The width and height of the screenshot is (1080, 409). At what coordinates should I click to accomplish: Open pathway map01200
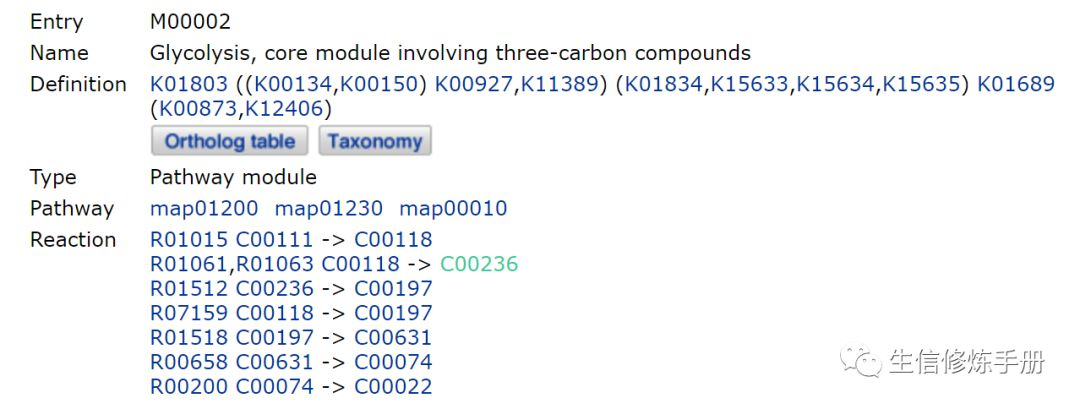point(204,208)
